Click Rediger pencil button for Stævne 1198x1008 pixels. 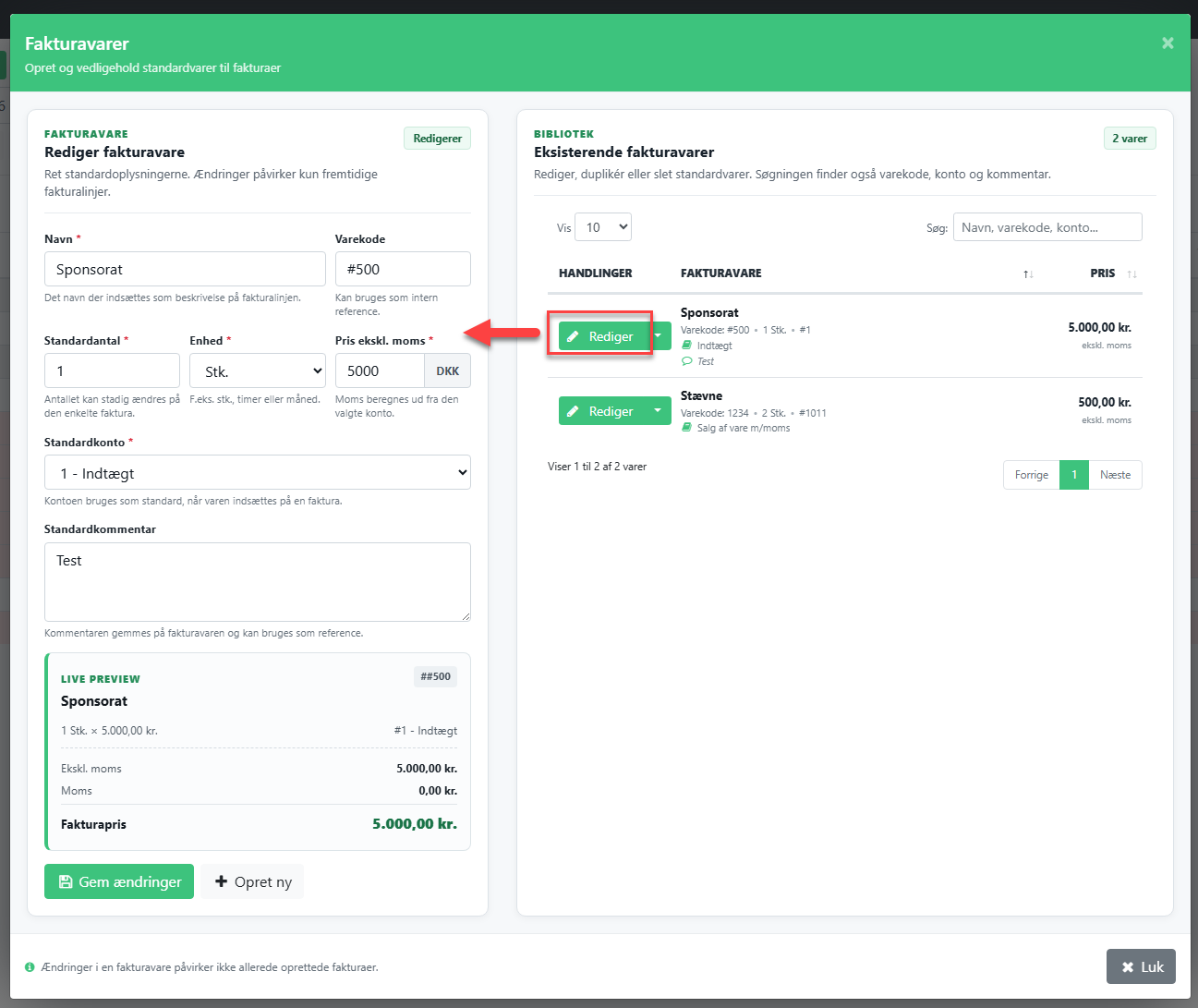pos(601,411)
